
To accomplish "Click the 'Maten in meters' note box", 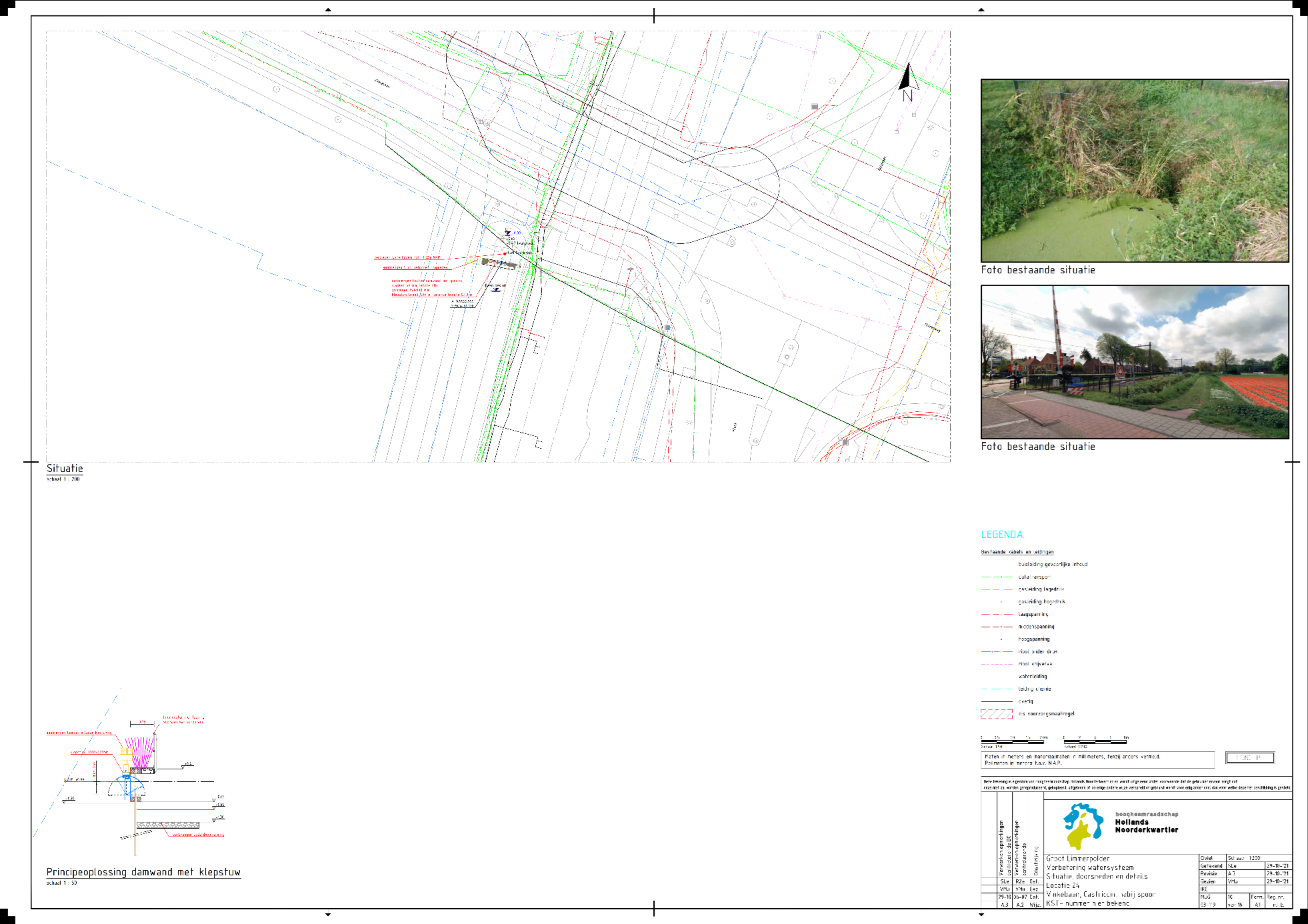I will [1097, 760].
